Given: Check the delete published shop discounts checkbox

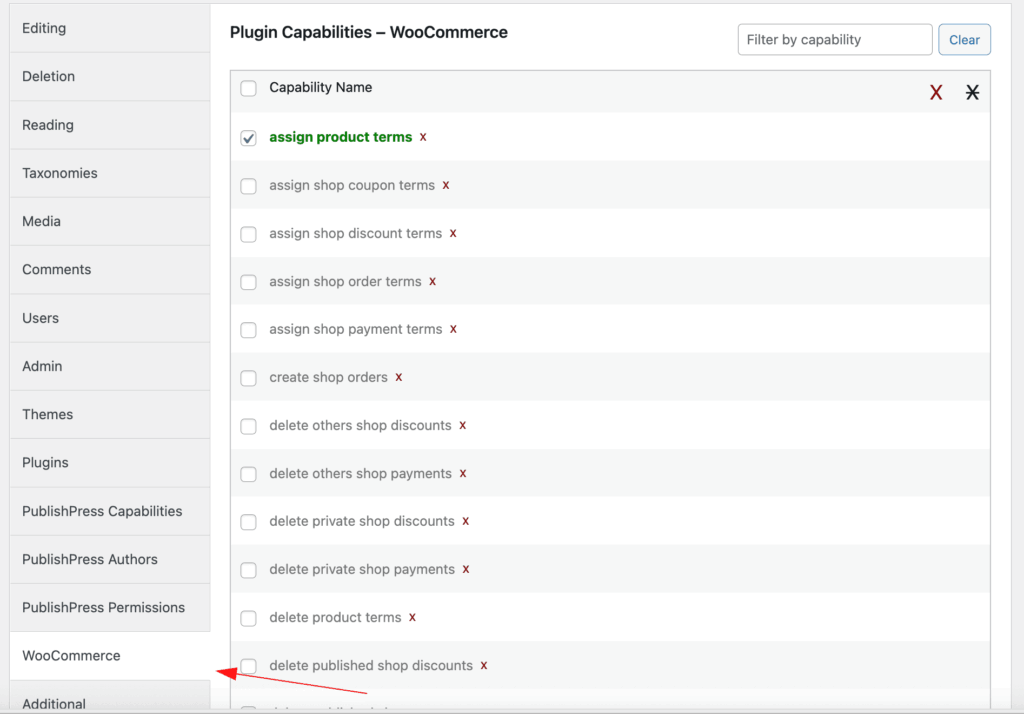Looking at the screenshot, I should click(248, 666).
